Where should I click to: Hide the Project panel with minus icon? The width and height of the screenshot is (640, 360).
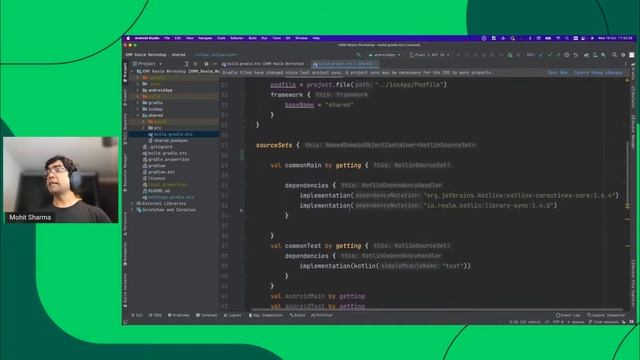215,64
